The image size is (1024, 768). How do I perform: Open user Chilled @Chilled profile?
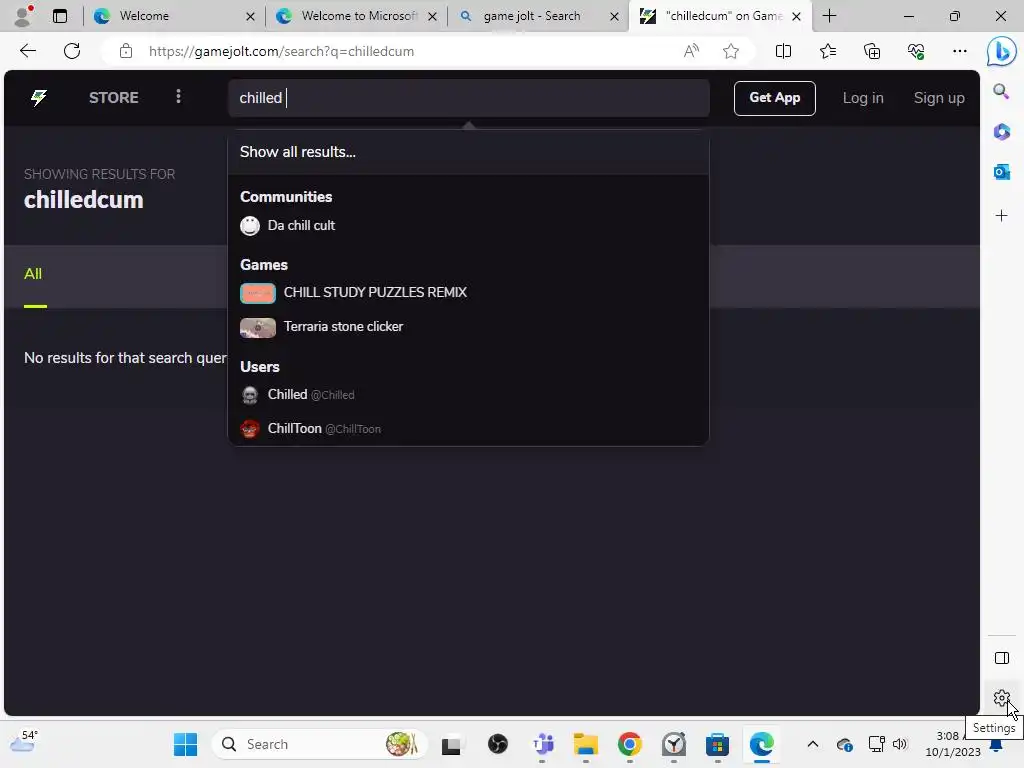pos(311,394)
